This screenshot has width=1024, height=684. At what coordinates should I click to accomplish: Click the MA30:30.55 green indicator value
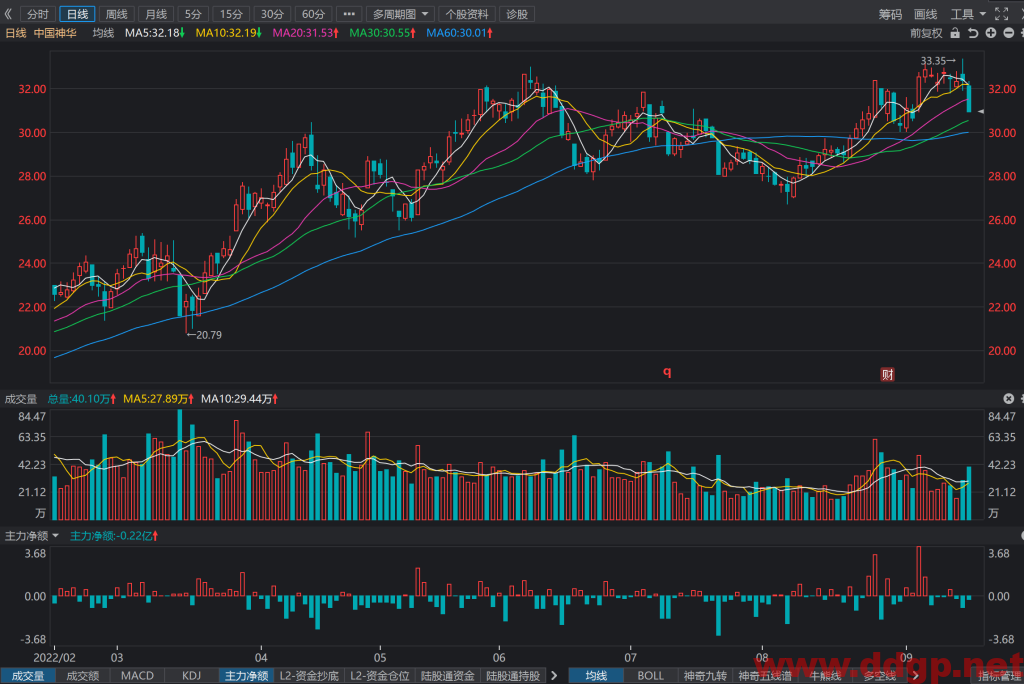[x=382, y=33]
